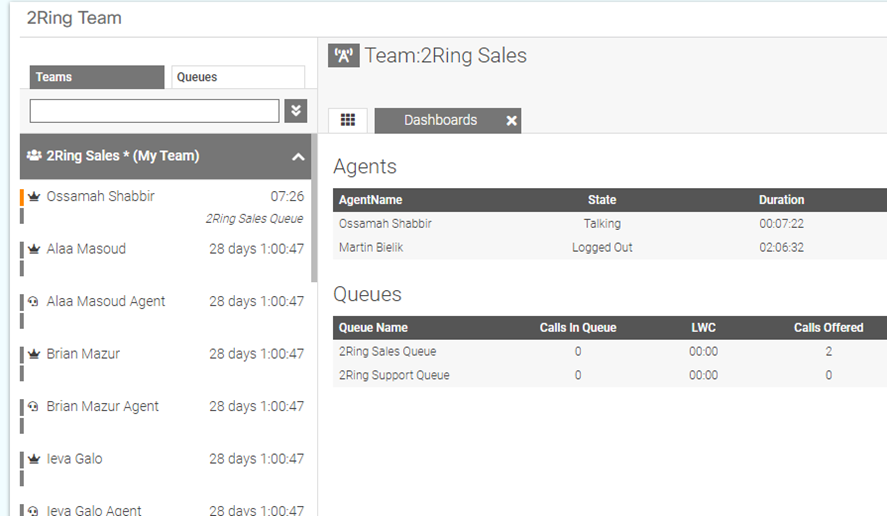887x516 pixels.
Task: Click the group icon in 2Ring Sales header
Action: 34,156
